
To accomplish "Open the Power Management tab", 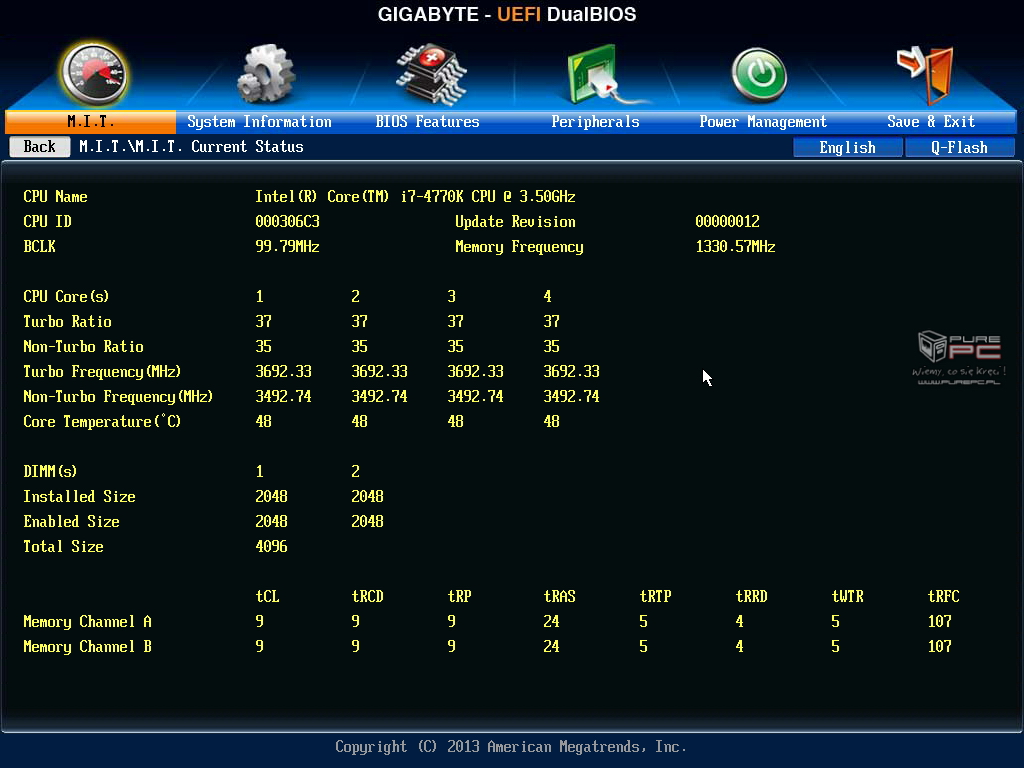I will tap(763, 122).
